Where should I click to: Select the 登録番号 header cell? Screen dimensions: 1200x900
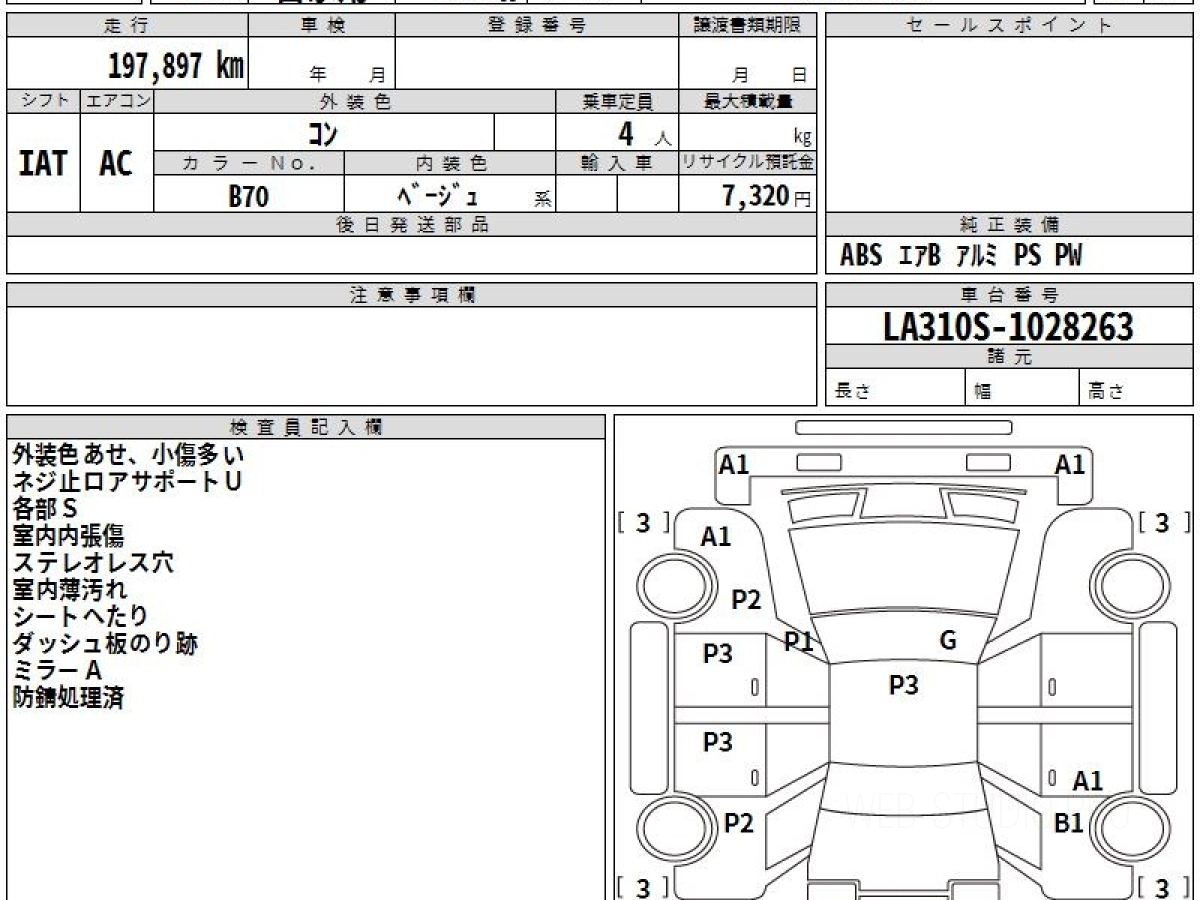(x=537, y=26)
